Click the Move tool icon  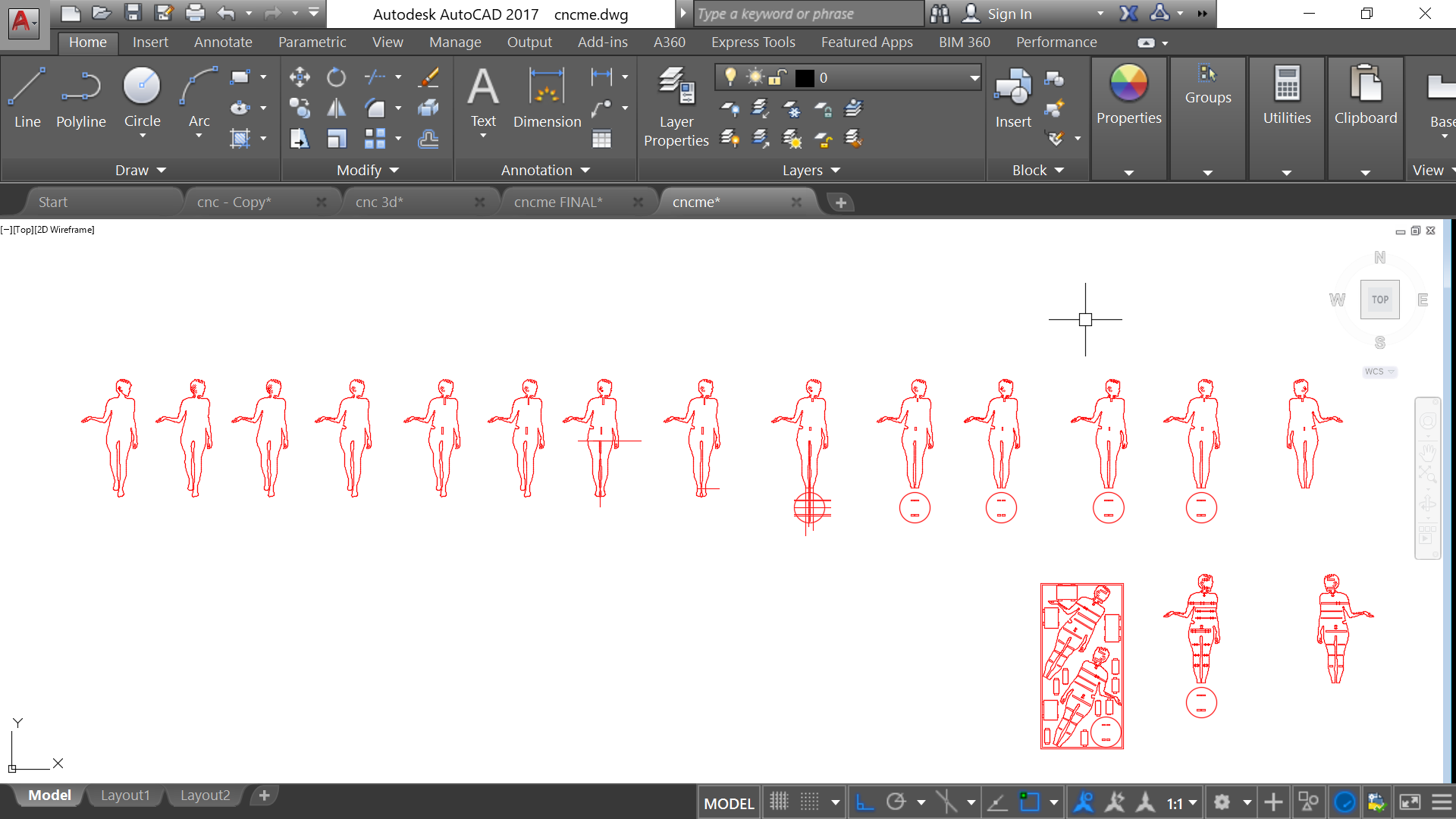[300, 77]
